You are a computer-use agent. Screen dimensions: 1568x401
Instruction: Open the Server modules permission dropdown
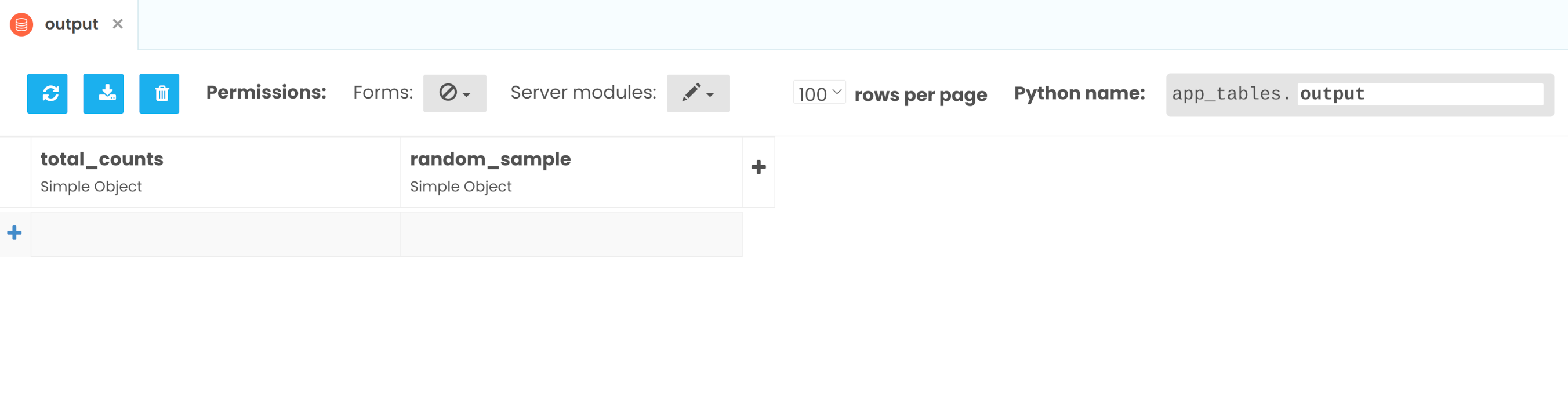click(698, 94)
